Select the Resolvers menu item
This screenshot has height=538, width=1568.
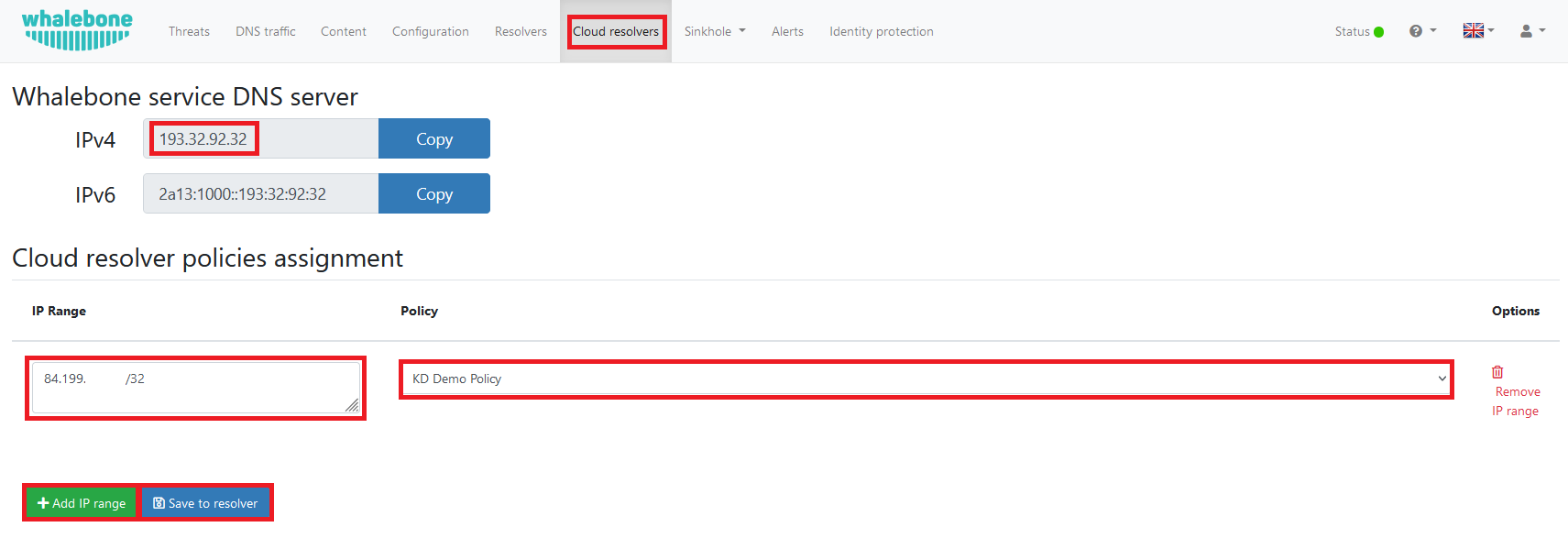(521, 31)
